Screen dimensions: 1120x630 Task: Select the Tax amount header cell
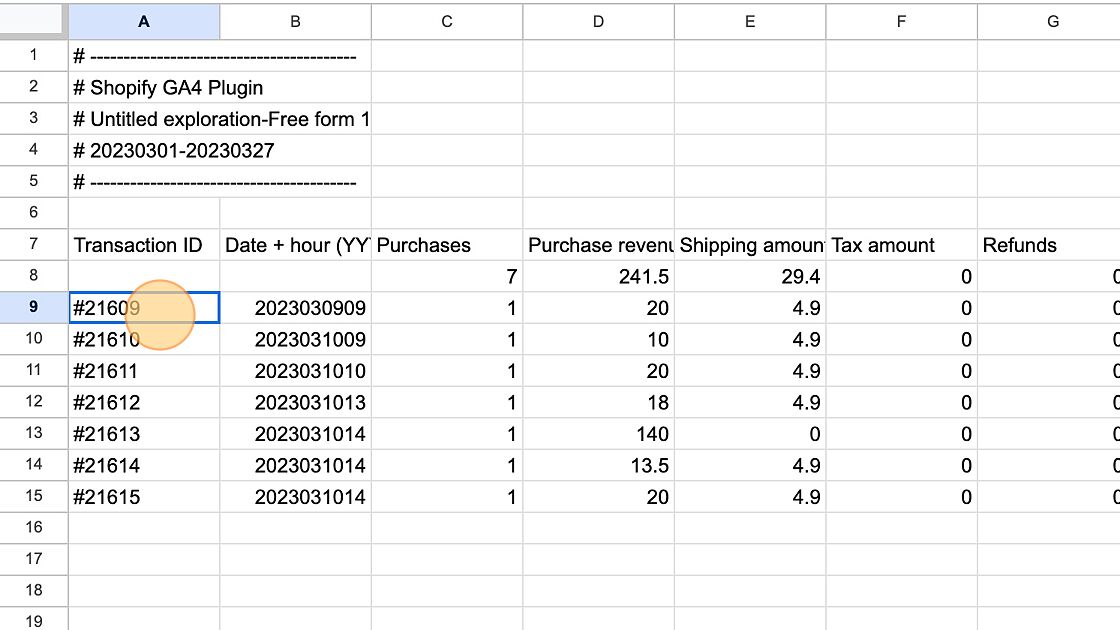(x=901, y=245)
